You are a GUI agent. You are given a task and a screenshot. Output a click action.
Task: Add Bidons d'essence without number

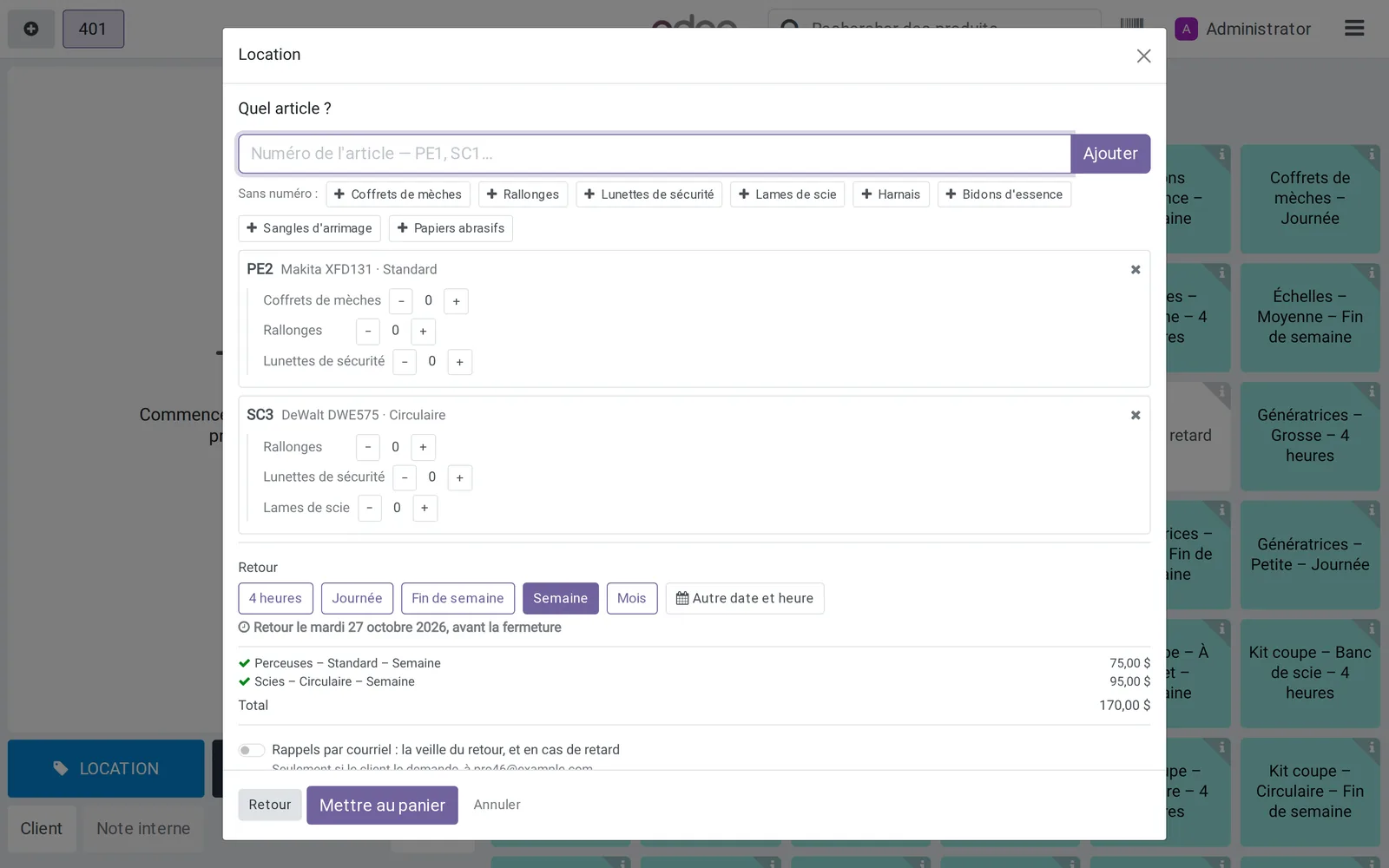coord(1004,194)
